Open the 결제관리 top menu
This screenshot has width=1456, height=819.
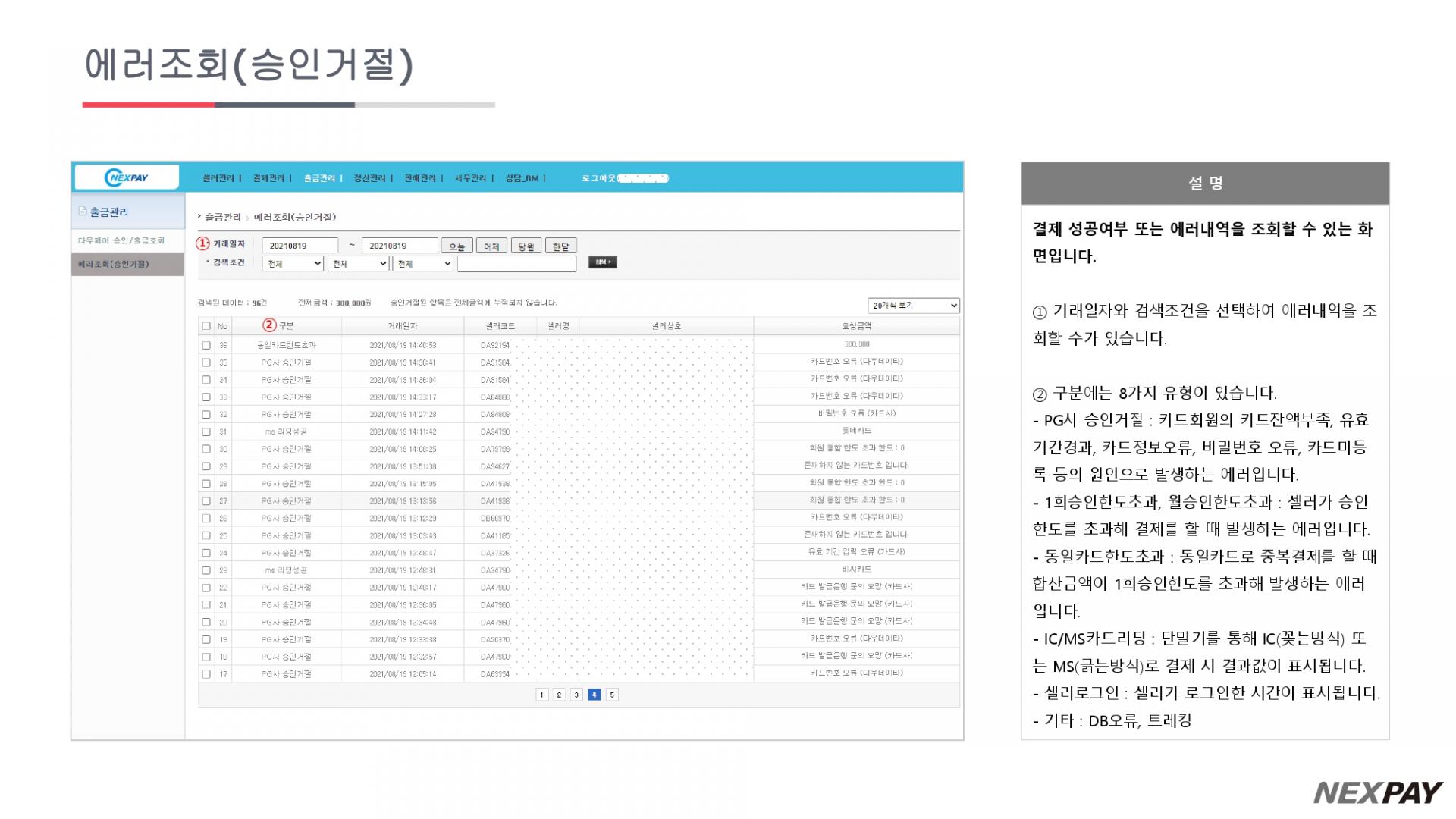click(x=268, y=178)
